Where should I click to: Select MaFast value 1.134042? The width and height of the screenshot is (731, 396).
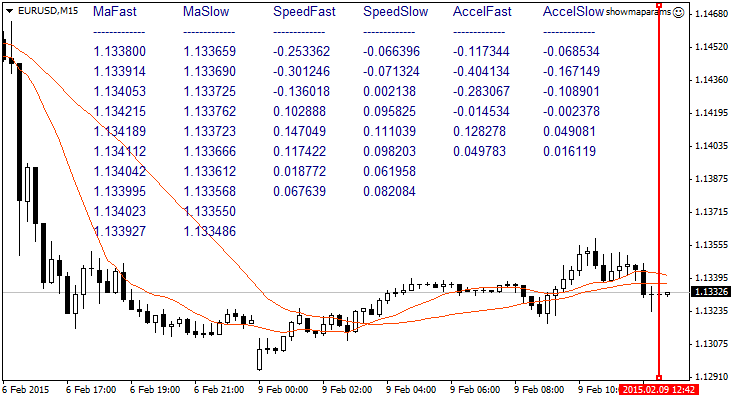pyautogui.click(x=120, y=172)
